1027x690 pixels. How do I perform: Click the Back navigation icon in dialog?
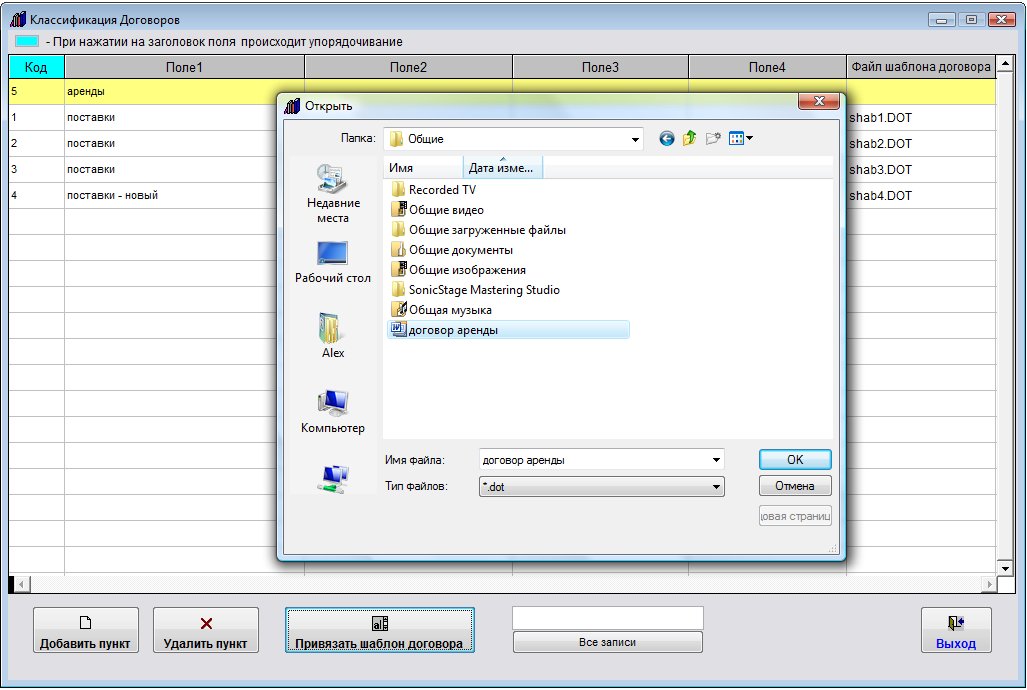click(x=667, y=139)
